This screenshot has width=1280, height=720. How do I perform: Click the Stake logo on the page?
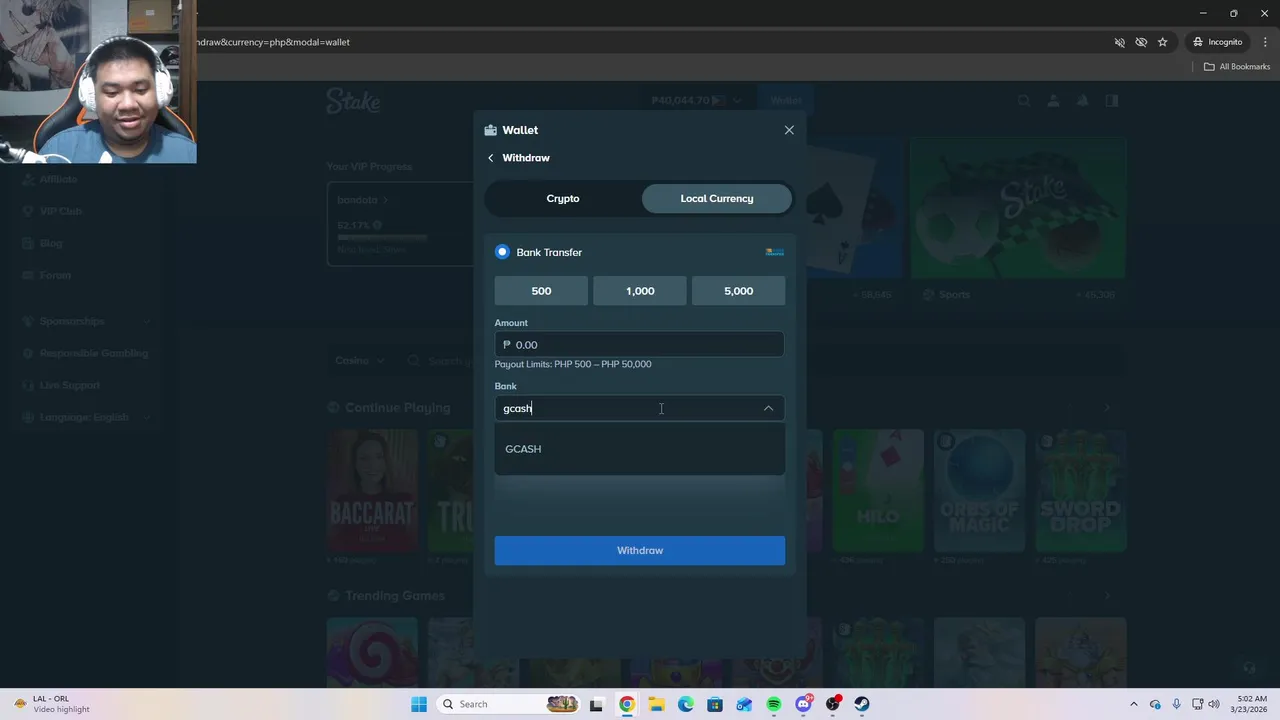(x=353, y=101)
